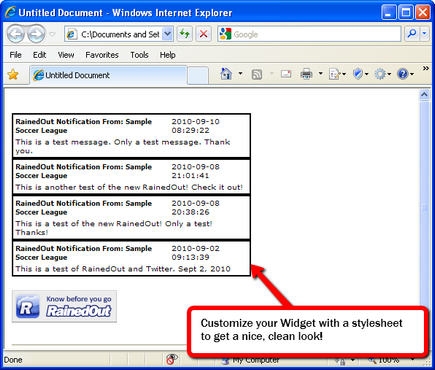Image resolution: width=435 pixels, height=370 pixels.
Task: Open the Favorites menu
Action: click(x=102, y=55)
